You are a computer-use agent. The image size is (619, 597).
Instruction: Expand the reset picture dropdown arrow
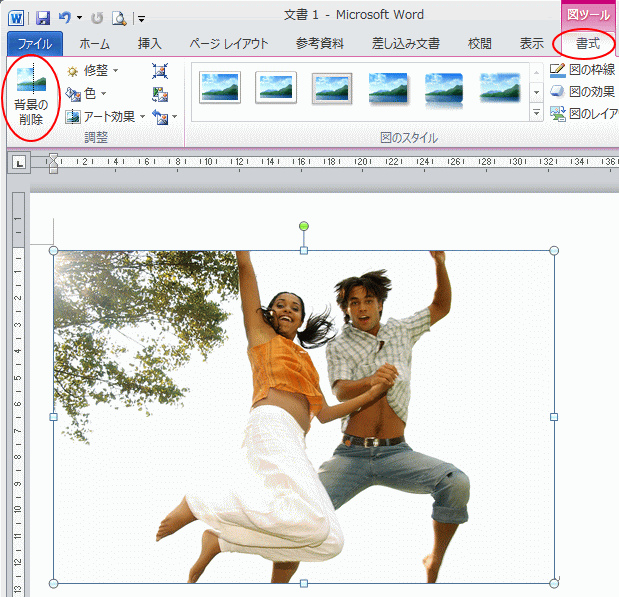pos(174,117)
